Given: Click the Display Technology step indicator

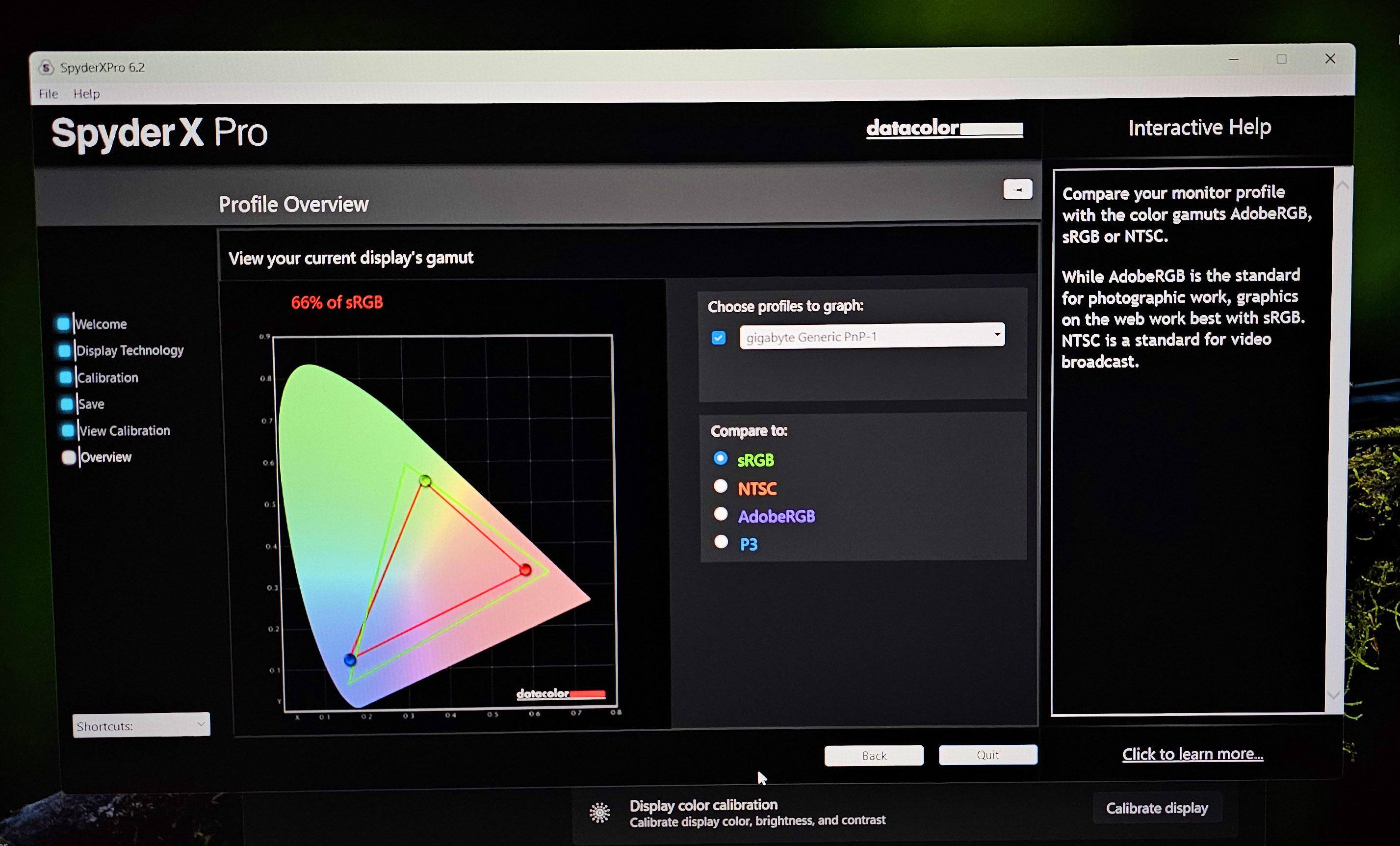Looking at the screenshot, I should pyautogui.click(x=64, y=350).
